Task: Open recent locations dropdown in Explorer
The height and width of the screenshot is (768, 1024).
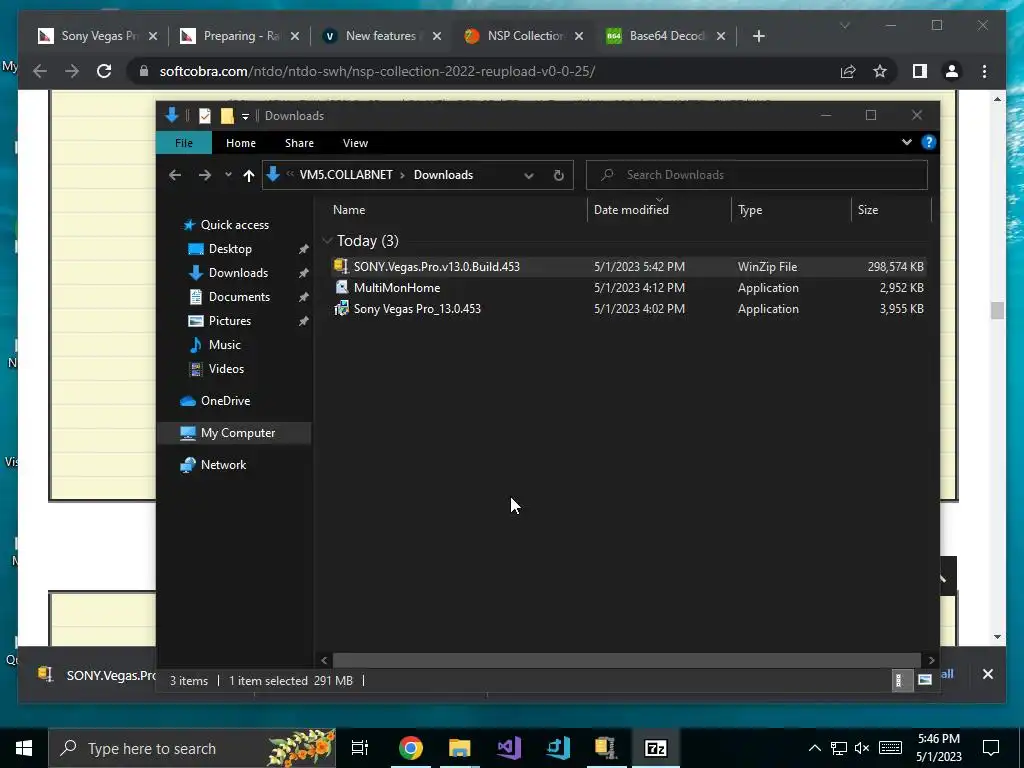Action: [228, 175]
